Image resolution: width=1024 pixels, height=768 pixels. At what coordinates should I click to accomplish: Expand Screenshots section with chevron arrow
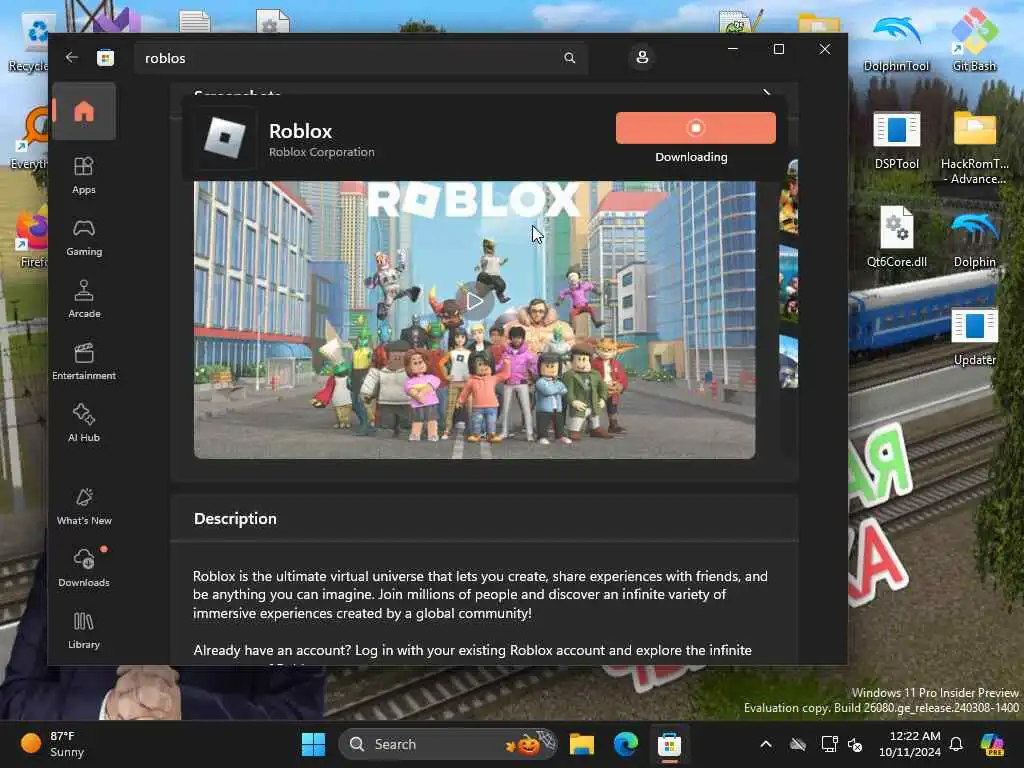coord(767,93)
